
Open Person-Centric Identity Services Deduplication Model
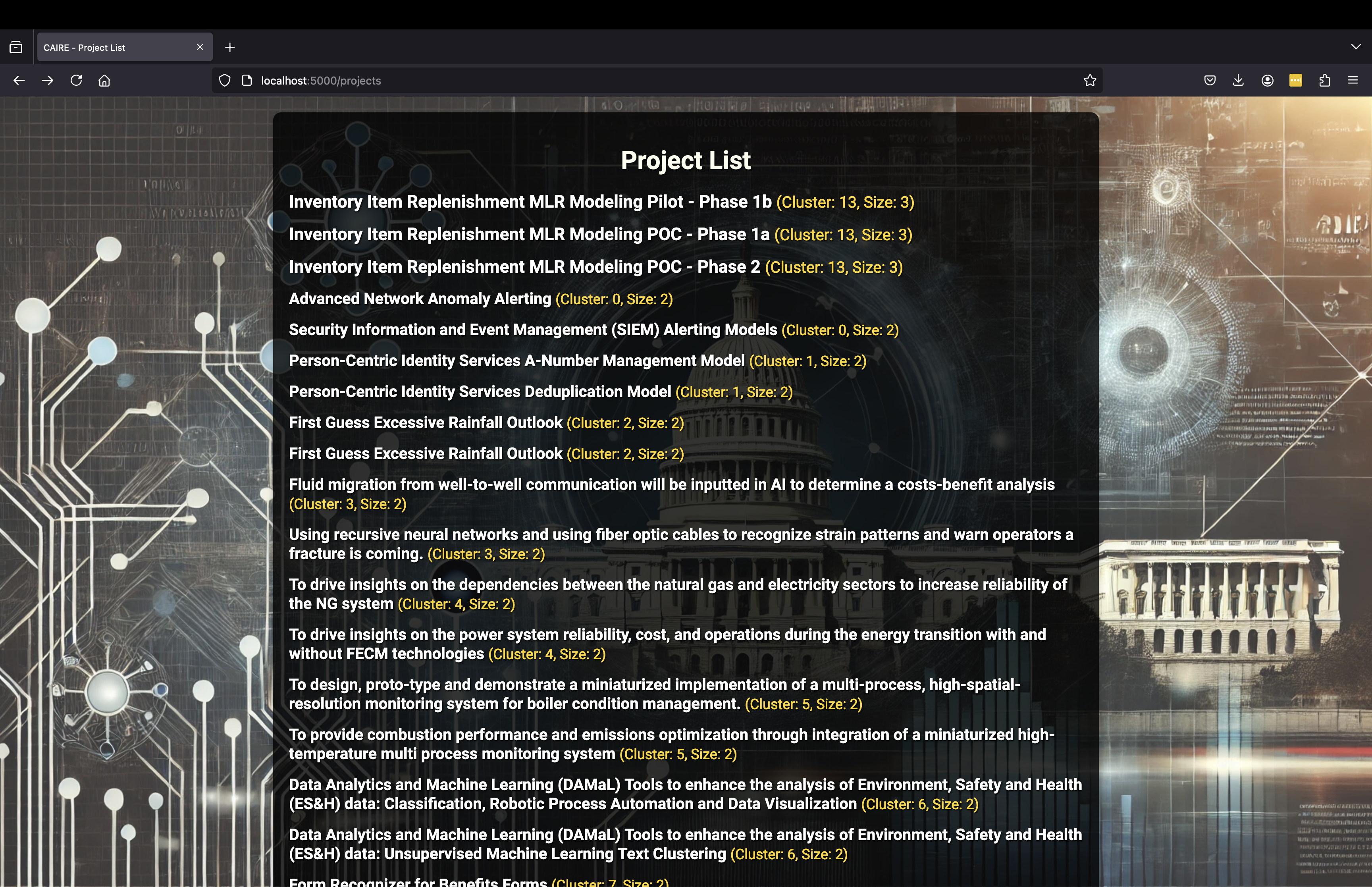point(480,391)
